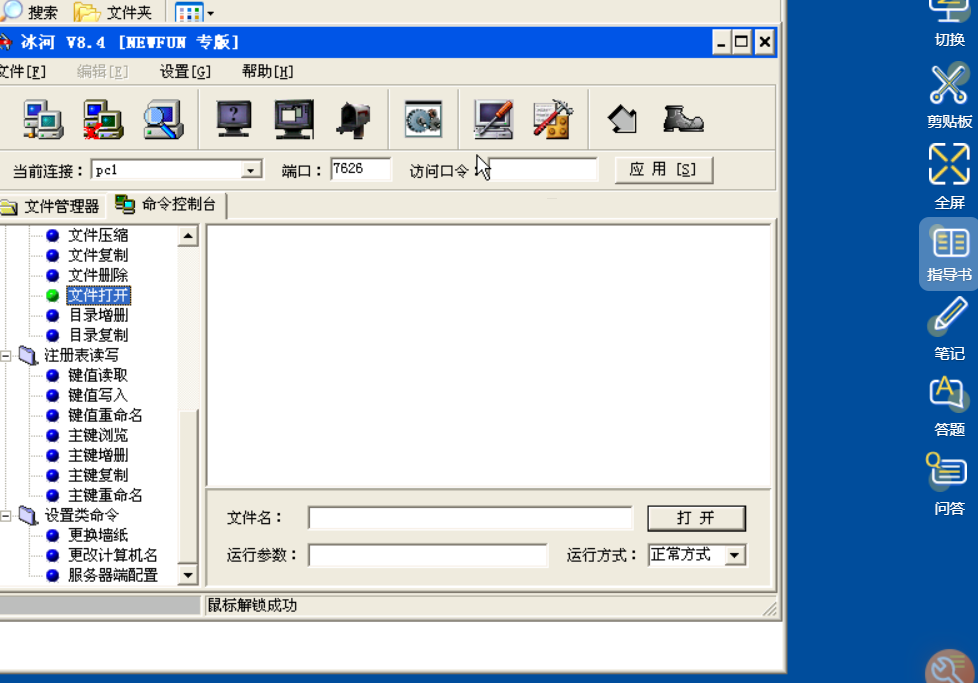Toggle 全屏 fullscreen sidebar icon
Image resolution: width=978 pixels, height=683 pixels.
pos(949,177)
